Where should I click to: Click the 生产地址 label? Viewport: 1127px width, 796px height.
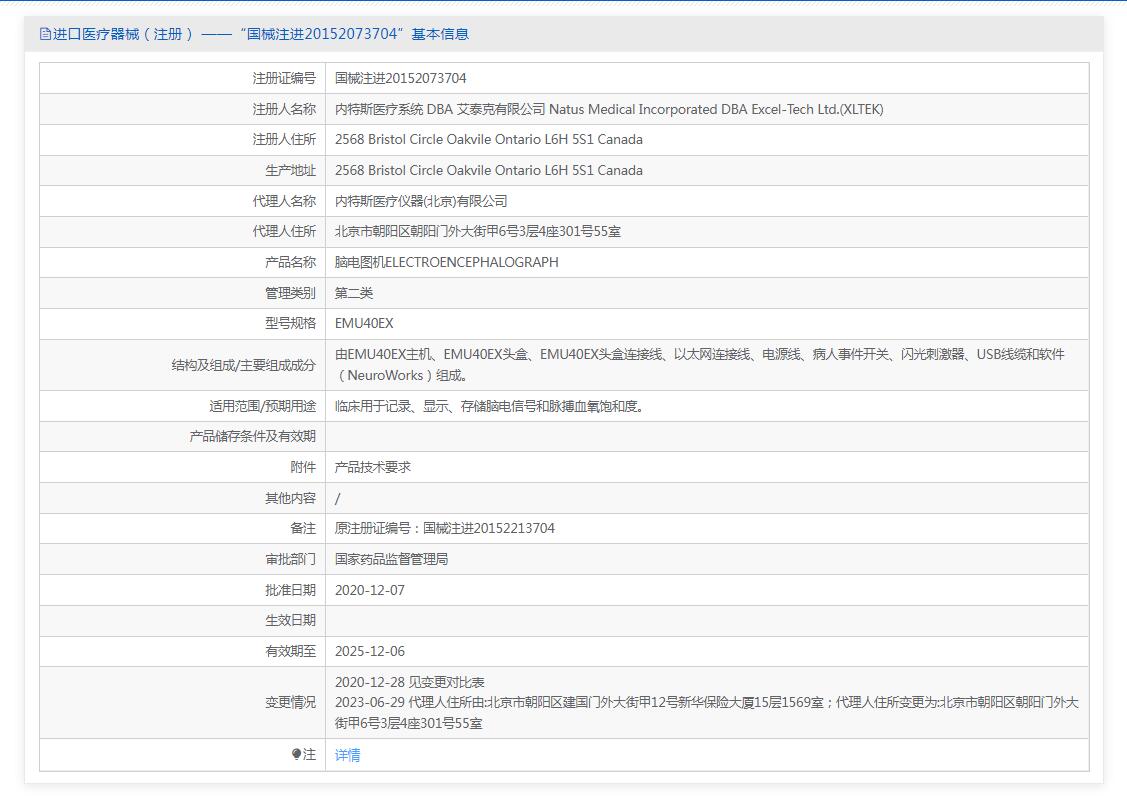point(290,170)
